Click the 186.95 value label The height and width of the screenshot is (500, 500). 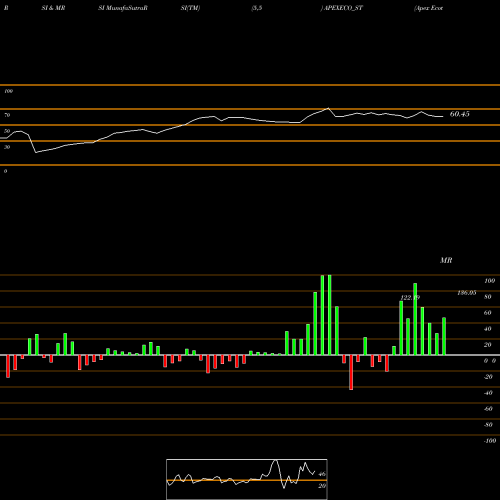pos(467,293)
